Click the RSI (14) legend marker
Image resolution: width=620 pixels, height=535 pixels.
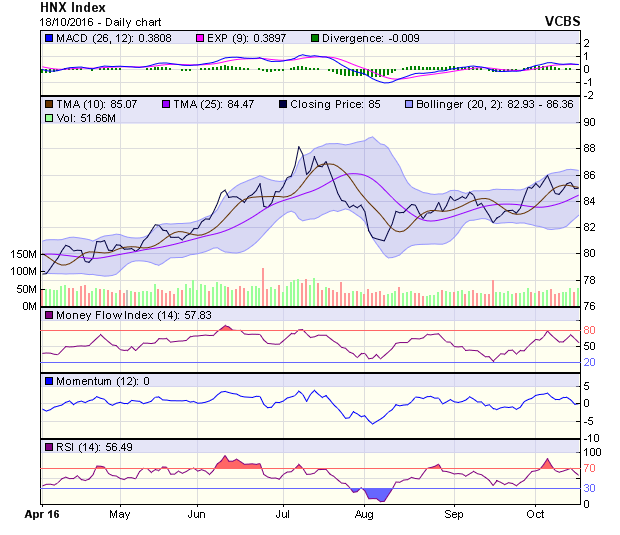[48, 446]
